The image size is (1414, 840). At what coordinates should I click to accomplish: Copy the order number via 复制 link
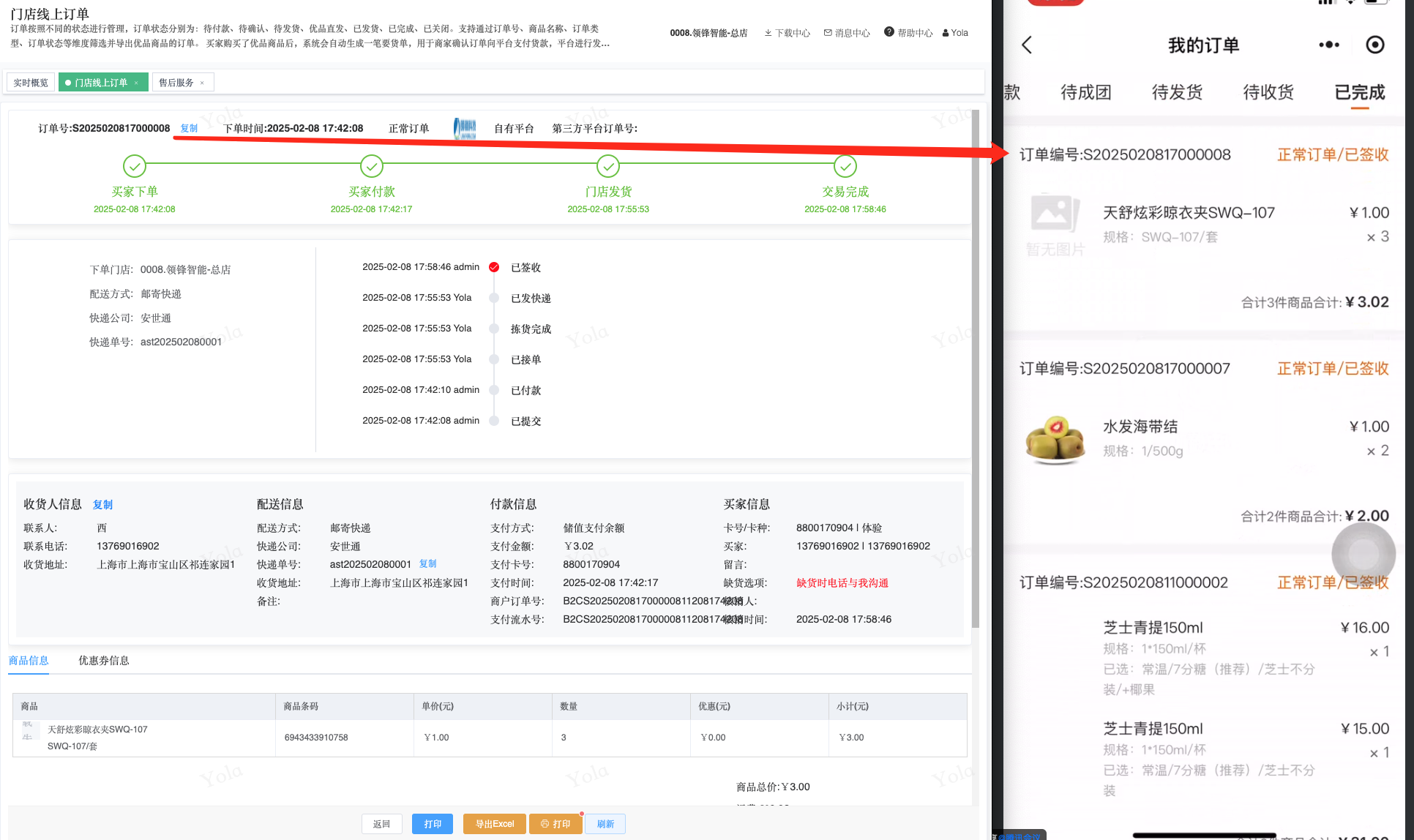189,128
